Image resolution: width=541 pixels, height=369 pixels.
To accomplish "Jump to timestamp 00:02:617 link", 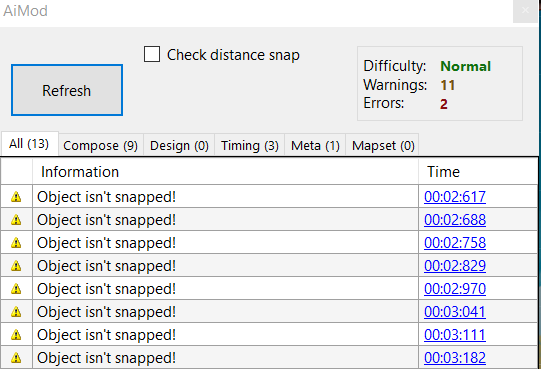I will click(x=455, y=197).
